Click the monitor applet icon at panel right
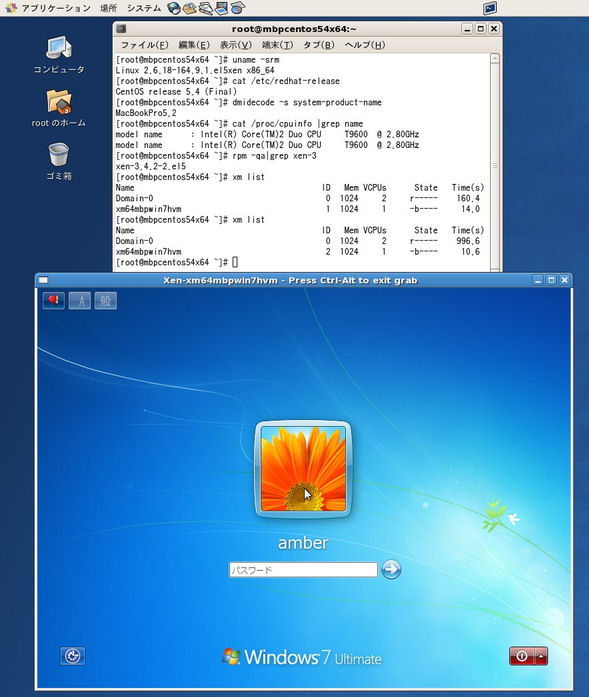 pyautogui.click(x=490, y=8)
